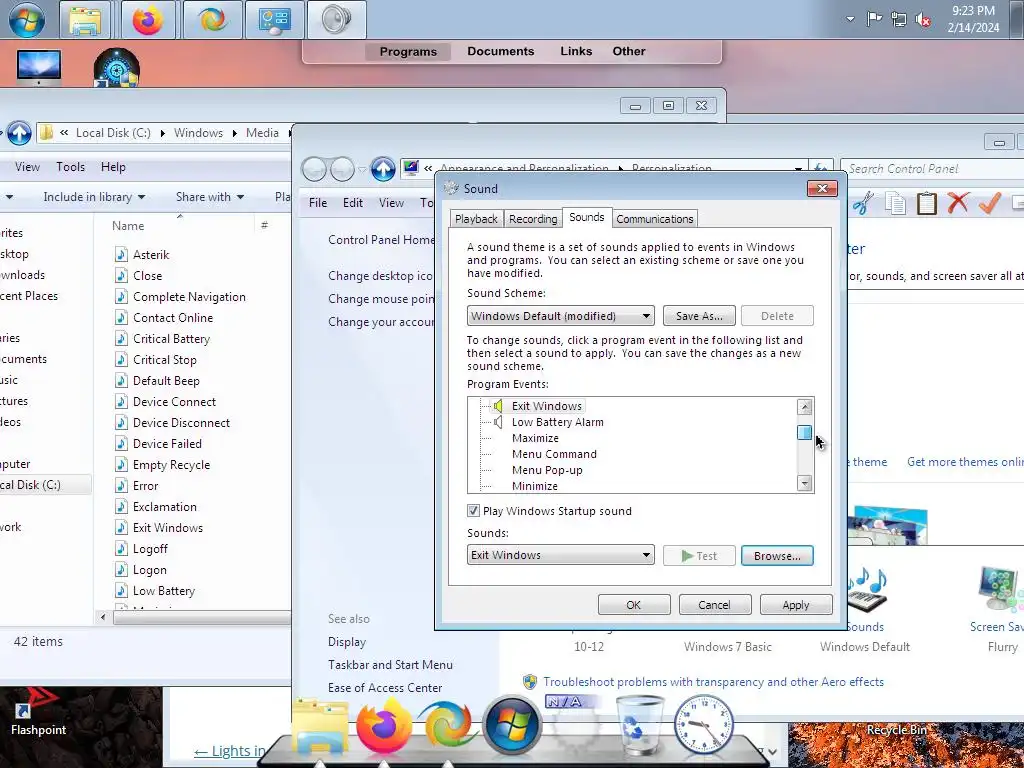Click the scissors Cut toolbar icon

pos(863,202)
